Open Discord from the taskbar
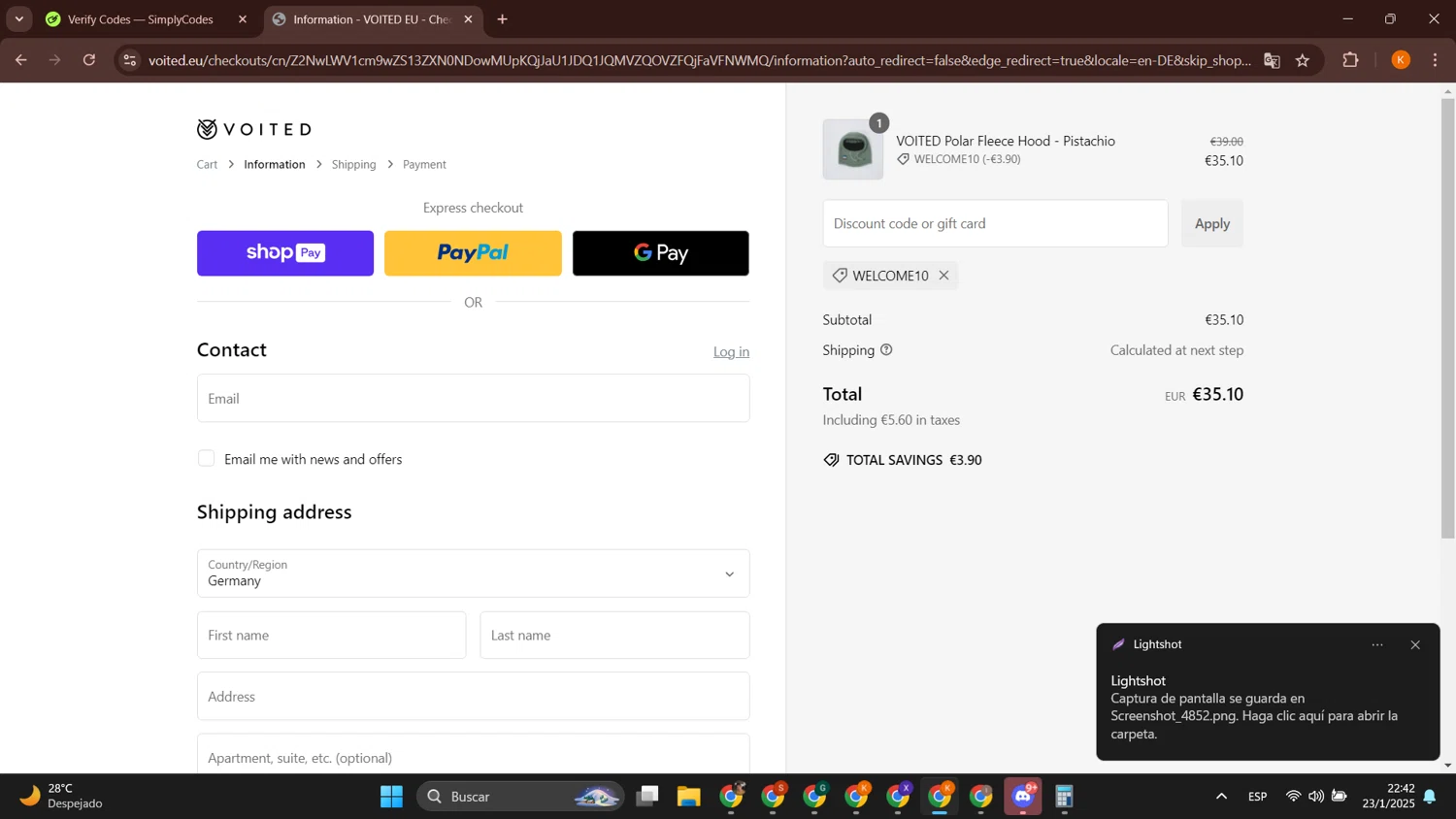 tap(1023, 797)
